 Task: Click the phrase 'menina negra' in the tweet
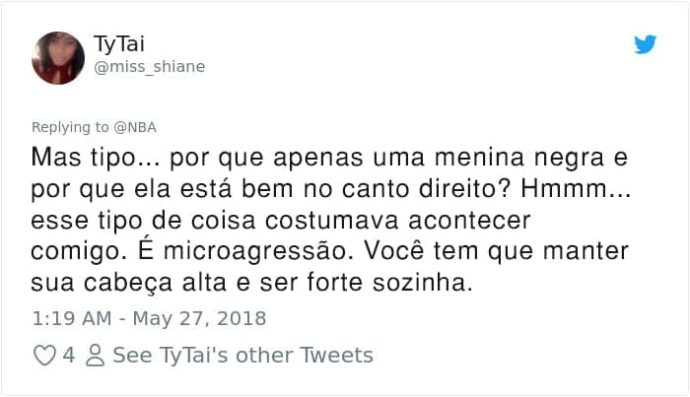point(519,158)
